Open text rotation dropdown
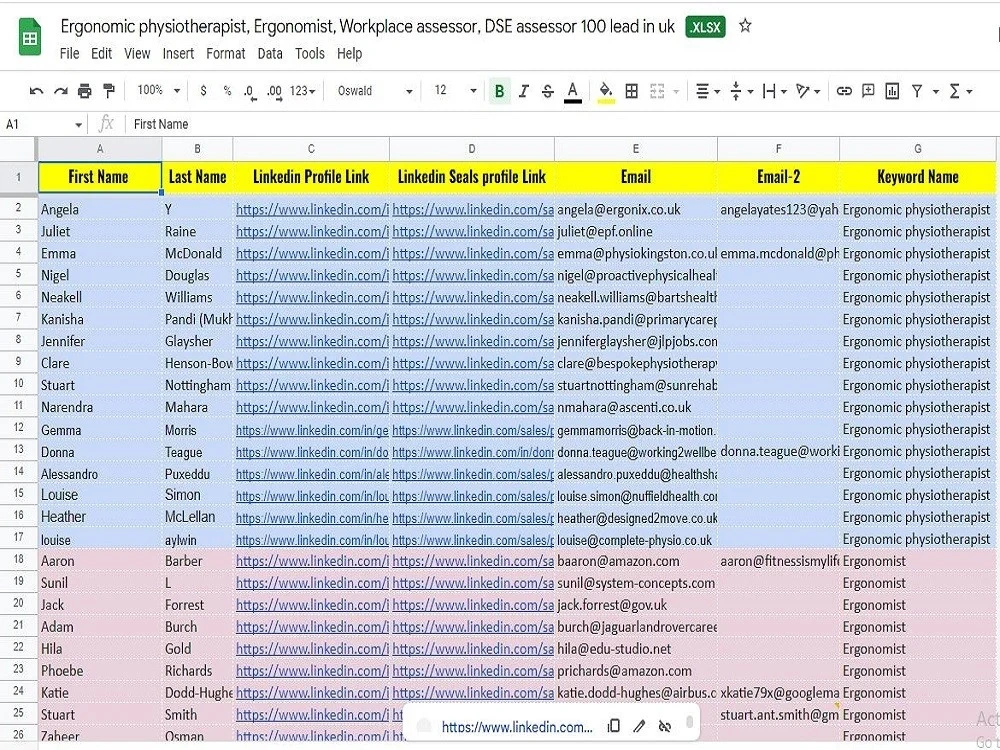The width and height of the screenshot is (1000, 750). (x=808, y=91)
